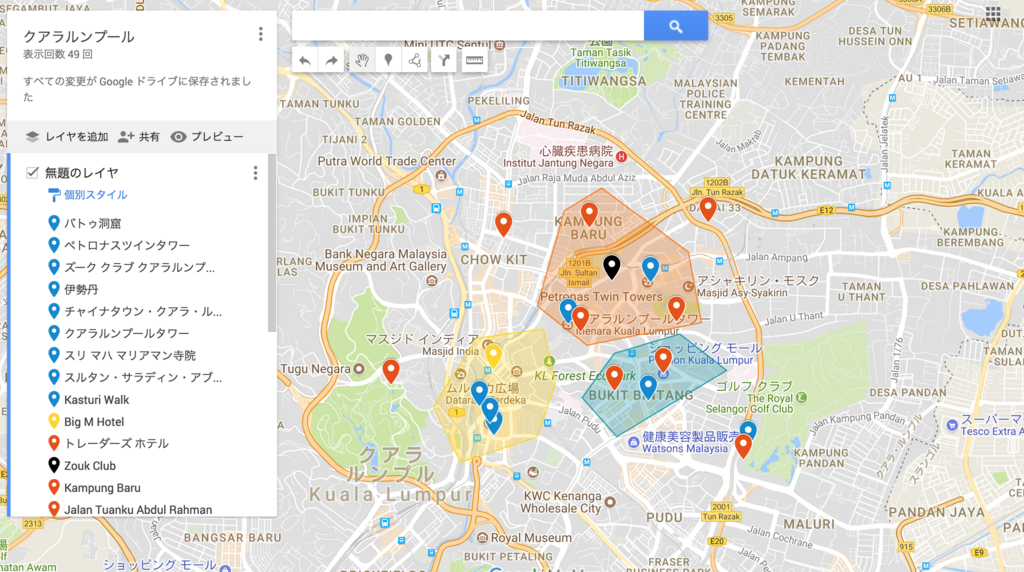Open the 個別スタイル style link
The width and height of the screenshot is (1024, 572).
88,195
